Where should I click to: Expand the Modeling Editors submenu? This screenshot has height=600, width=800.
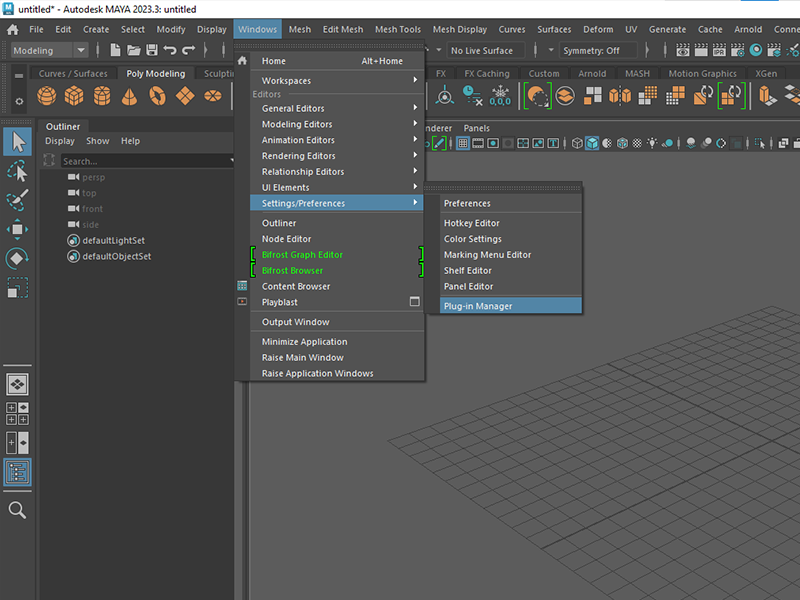(x=337, y=124)
